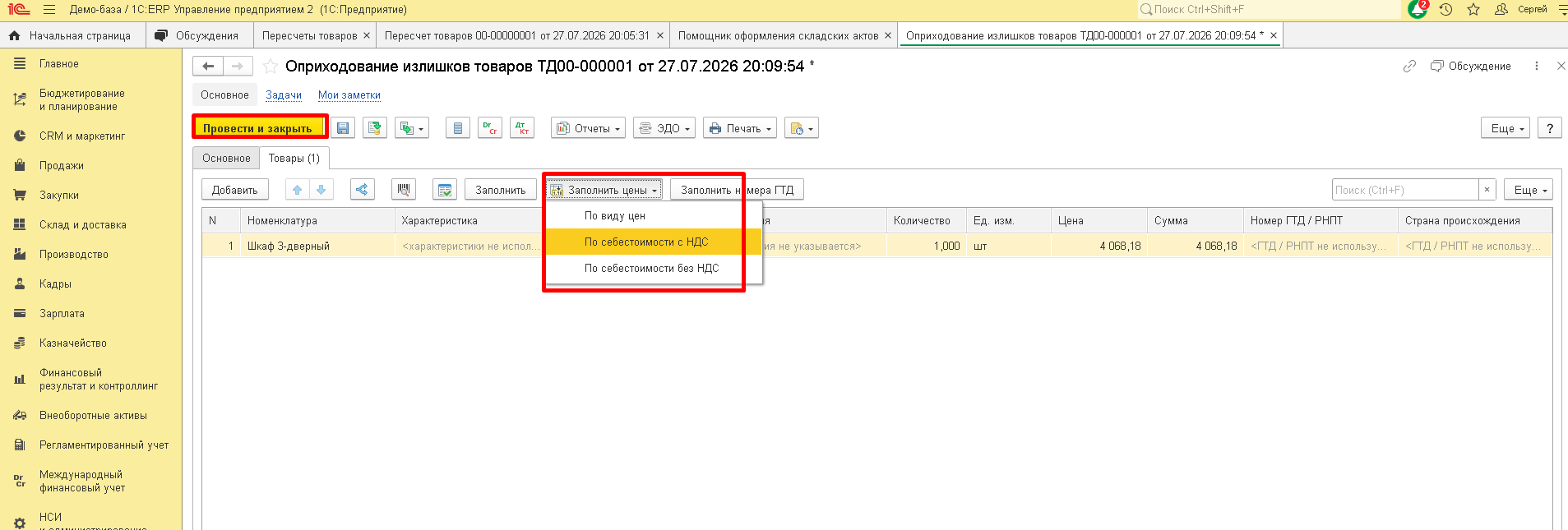Move the row down with the down arrow
Image resolution: width=1568 pixels, height=530 pixels.
coord(321,190)
